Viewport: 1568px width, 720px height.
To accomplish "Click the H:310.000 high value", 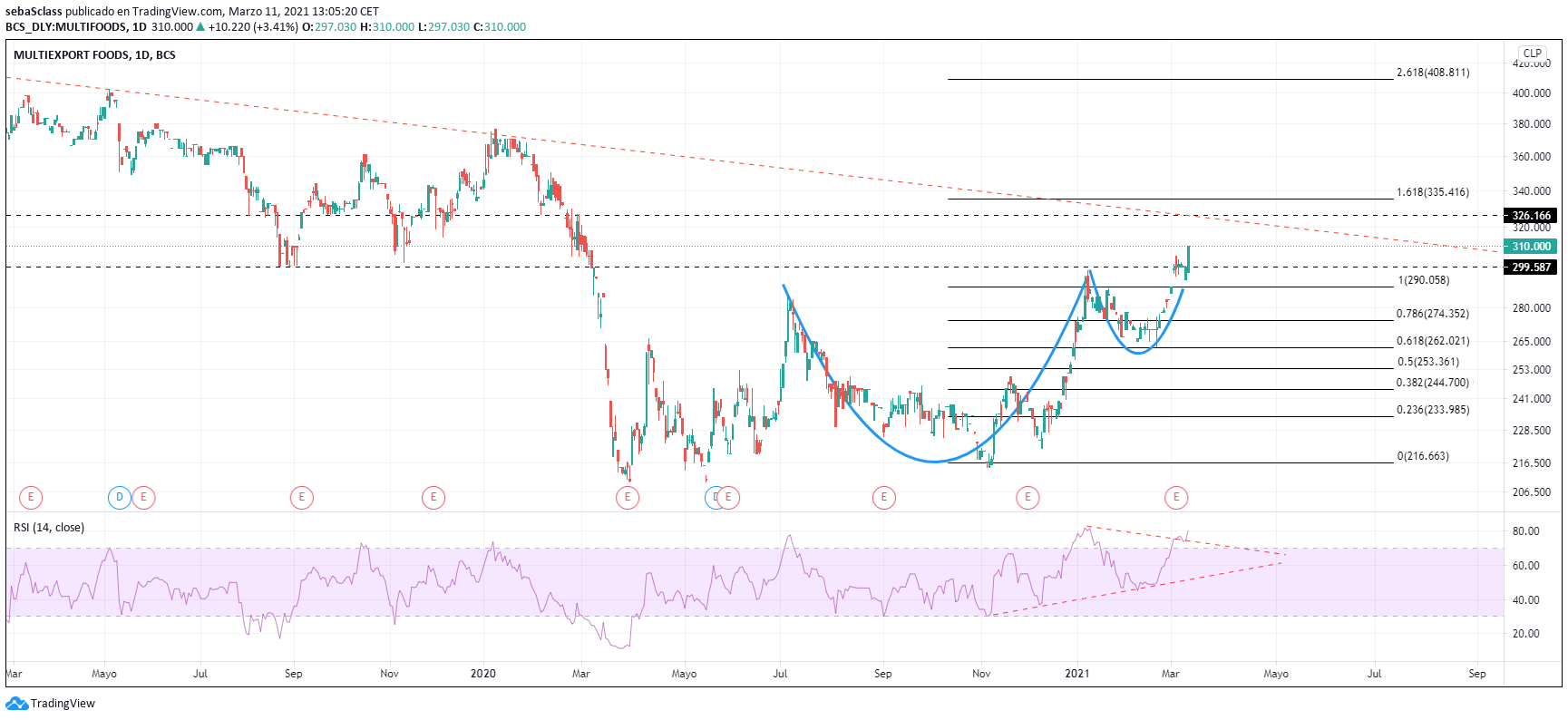I will pos(386,27).
